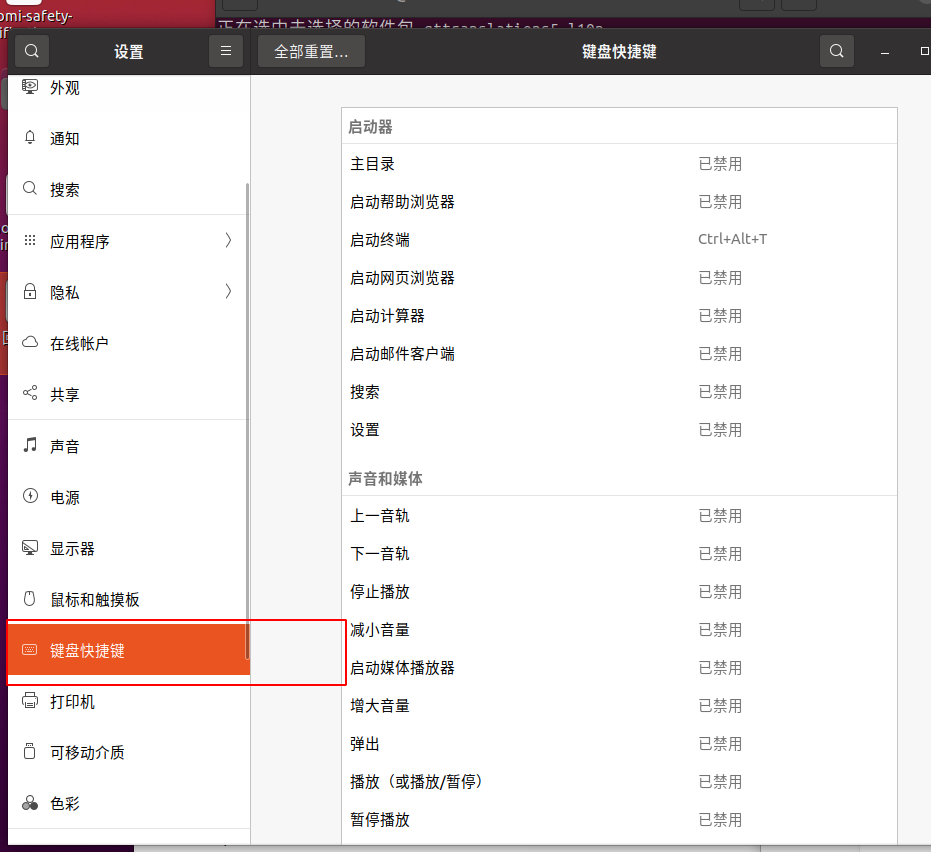The width and height of the screenshot is (931, 852).
Task: Open the 共享 settings page
Action: tap(128, 394)
